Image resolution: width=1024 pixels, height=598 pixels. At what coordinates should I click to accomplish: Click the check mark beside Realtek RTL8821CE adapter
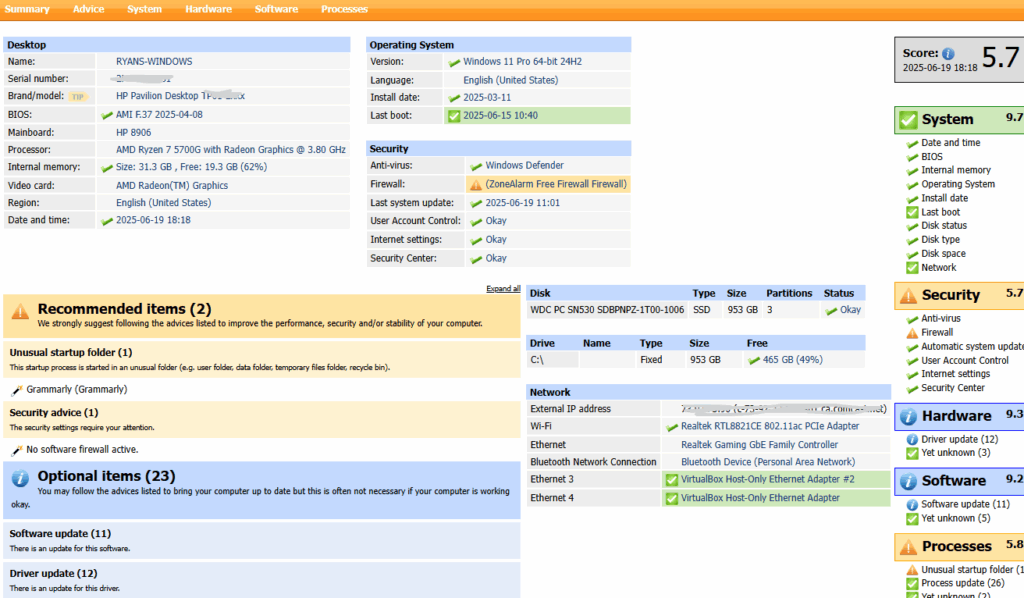click(x=672, y=427)
